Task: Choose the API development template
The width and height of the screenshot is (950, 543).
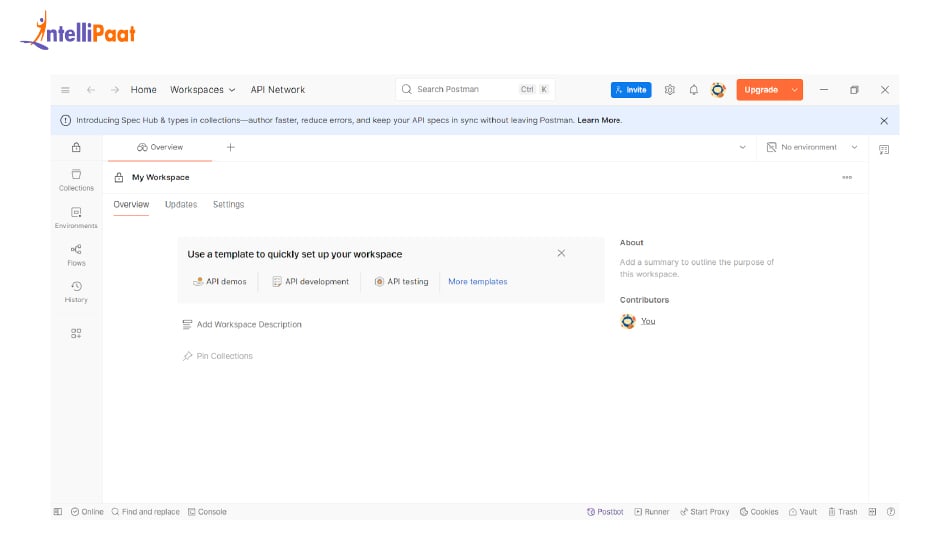Action: (x=311, y=282)
